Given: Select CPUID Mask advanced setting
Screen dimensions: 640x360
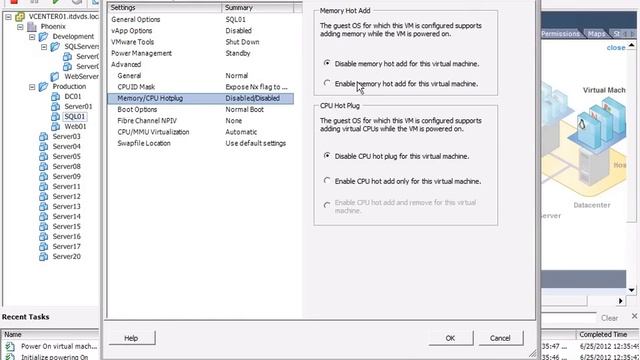Looking at the screenshot, I should 200,87.
